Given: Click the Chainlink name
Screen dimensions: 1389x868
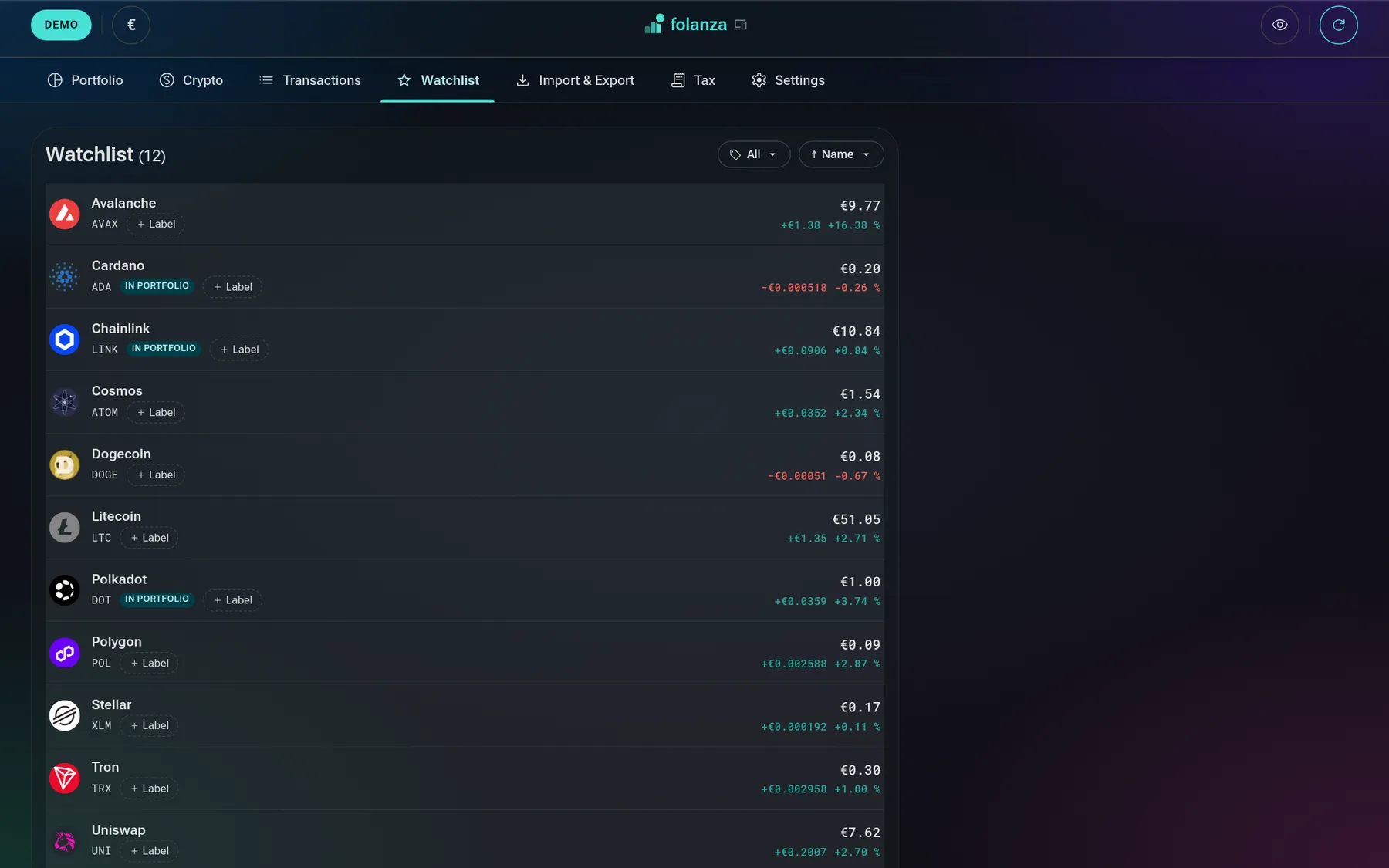Looking at the screenshot, I should tap(120, 329).
